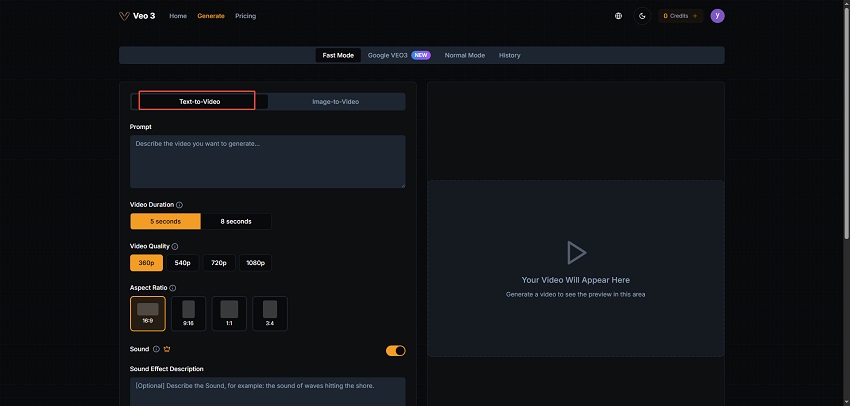Select the 9:16 aspect ratio
The width and height of the screenshot is (850, 406).
[x=188, y=313]
